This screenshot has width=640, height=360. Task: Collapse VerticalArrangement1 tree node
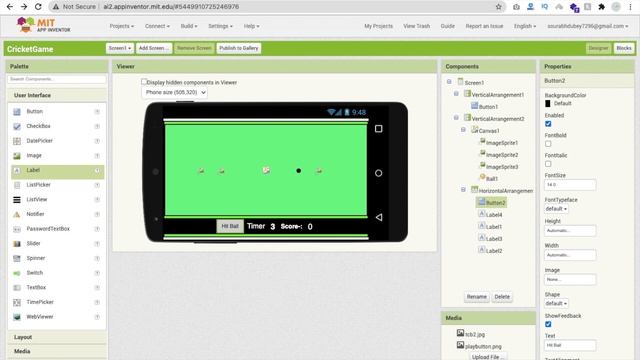pyautogui.click(x=456, y=94)
